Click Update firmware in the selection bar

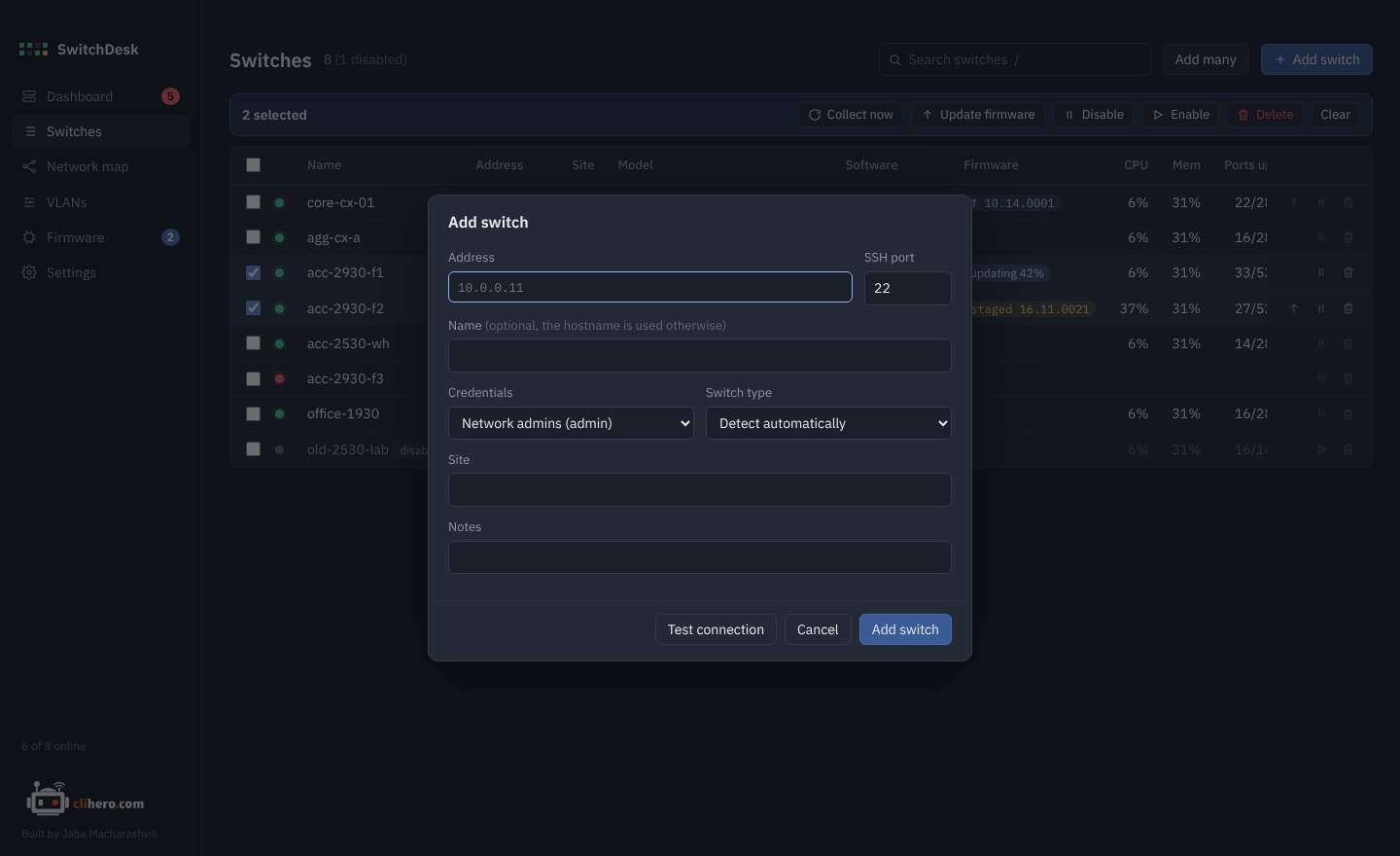click(979, 115)
